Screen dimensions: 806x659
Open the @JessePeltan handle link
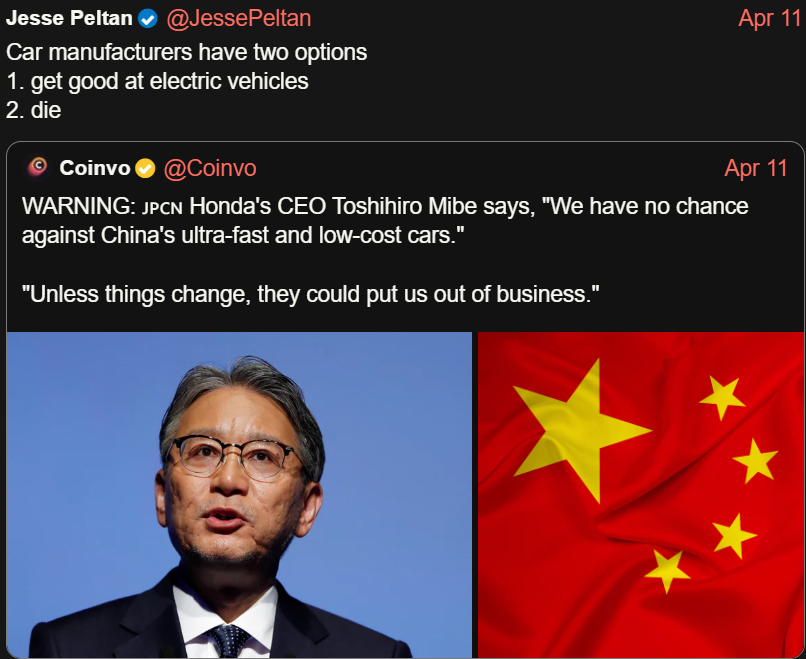pyautogui.click(x=239, y=19)
